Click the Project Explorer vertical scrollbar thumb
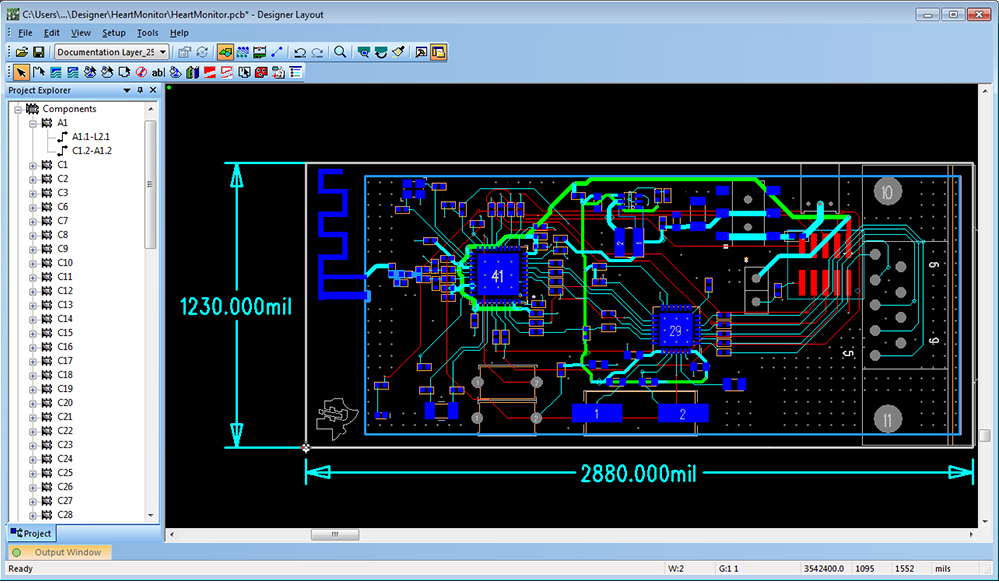 [x=151, y=185]
